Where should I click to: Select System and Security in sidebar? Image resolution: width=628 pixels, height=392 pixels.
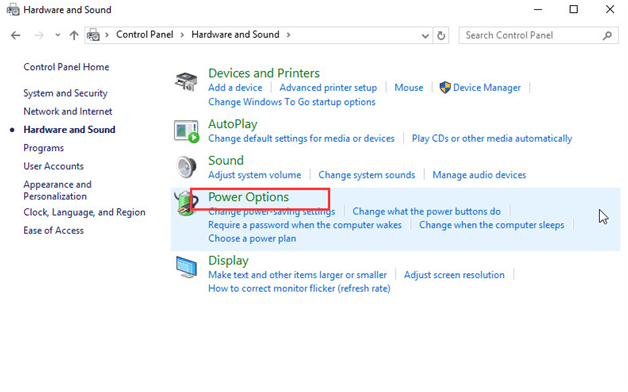coord(65,93)
